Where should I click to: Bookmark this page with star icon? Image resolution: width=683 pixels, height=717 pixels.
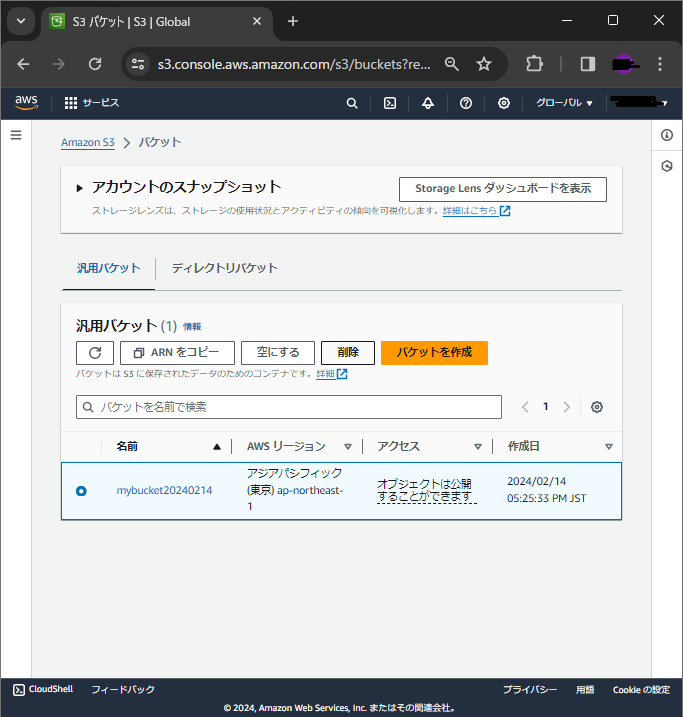point(484,64)
